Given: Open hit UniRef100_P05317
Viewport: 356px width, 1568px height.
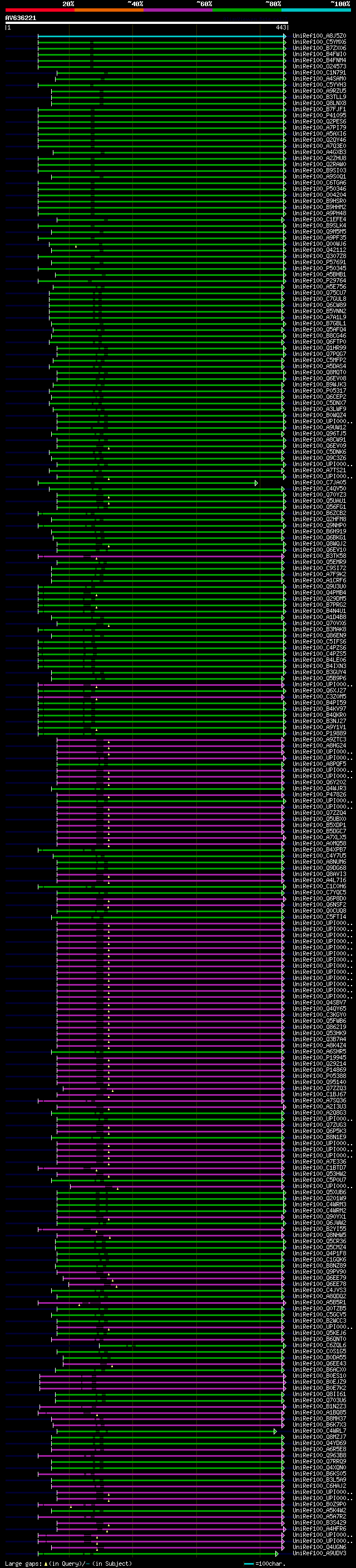Looking at the screenshot, I should point(319,391).
